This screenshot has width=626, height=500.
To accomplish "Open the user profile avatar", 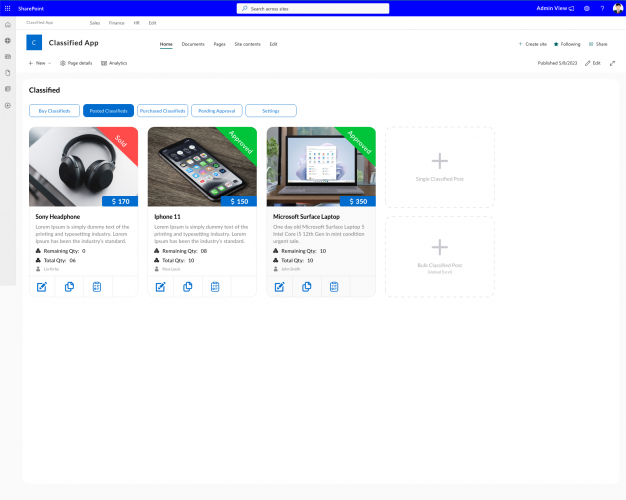I will [618, 8].
